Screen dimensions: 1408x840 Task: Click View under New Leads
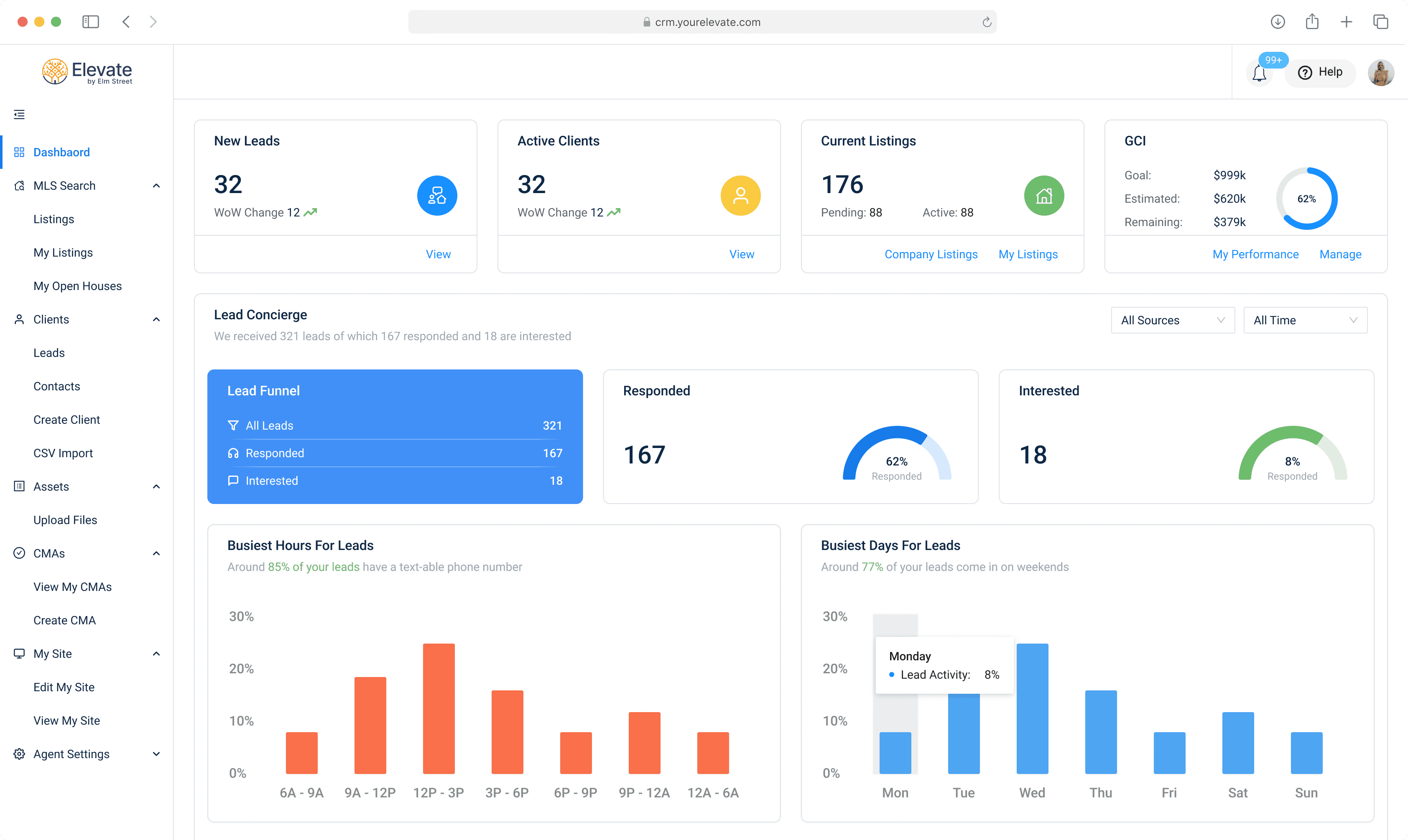438,254
